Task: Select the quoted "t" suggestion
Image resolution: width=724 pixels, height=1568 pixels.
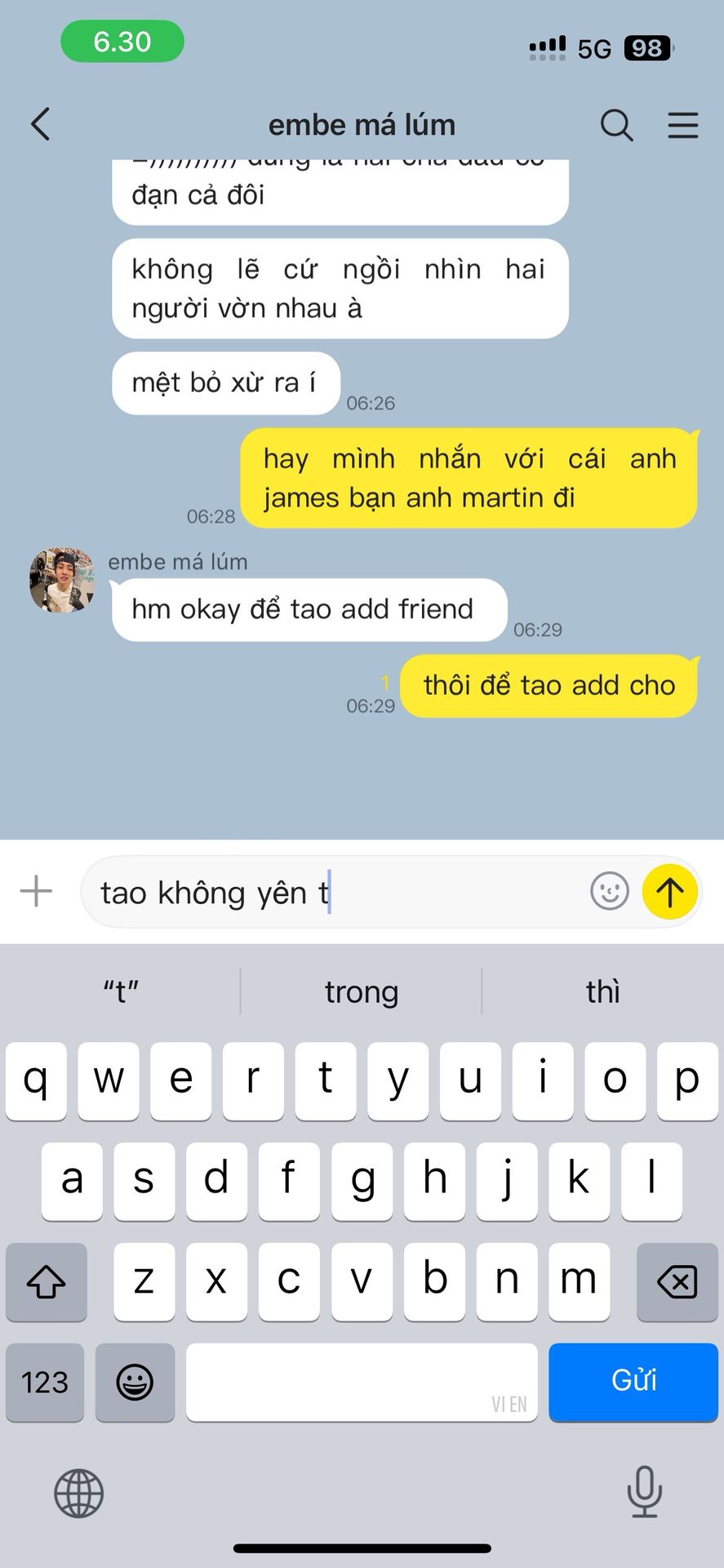Action: pos(121,991)
